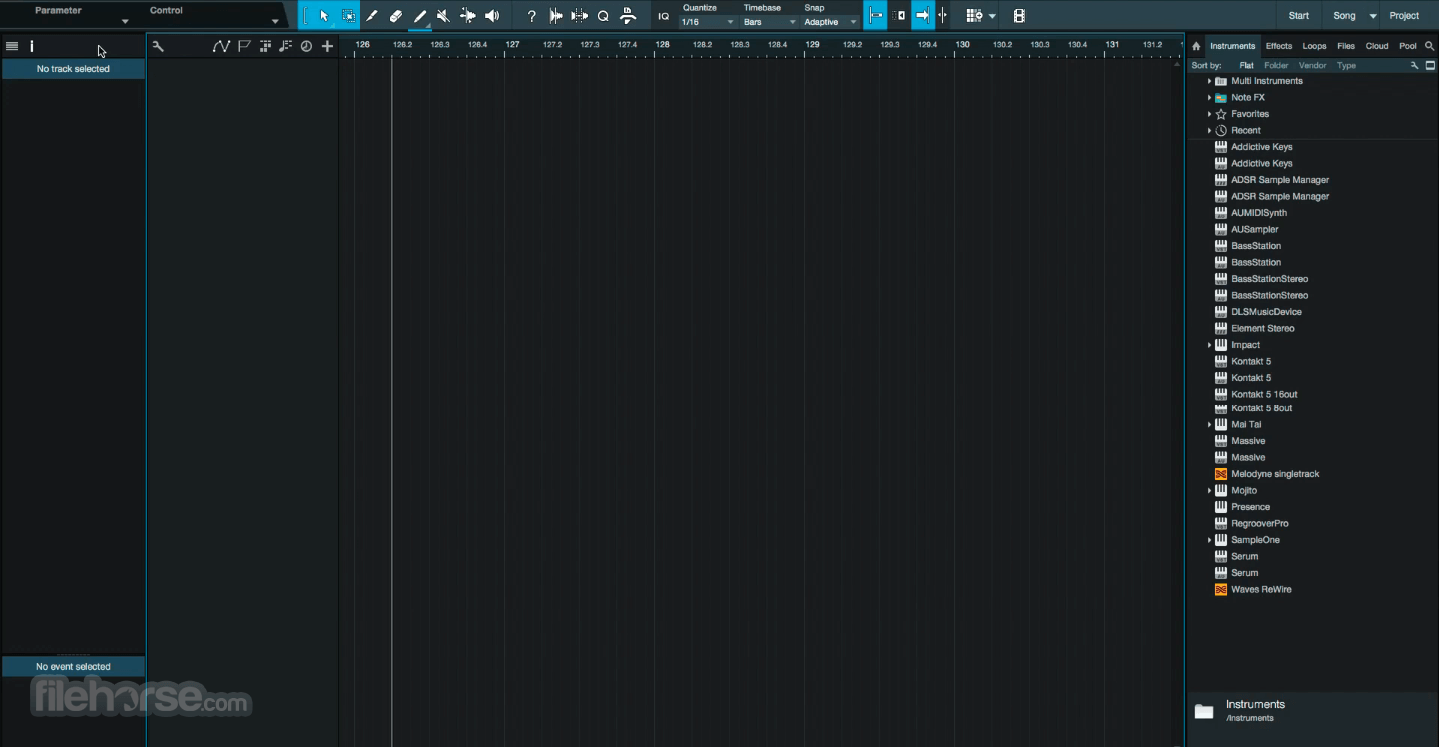
Task: Open the Control dropdown arrow
Action: (x=275, y=21)
